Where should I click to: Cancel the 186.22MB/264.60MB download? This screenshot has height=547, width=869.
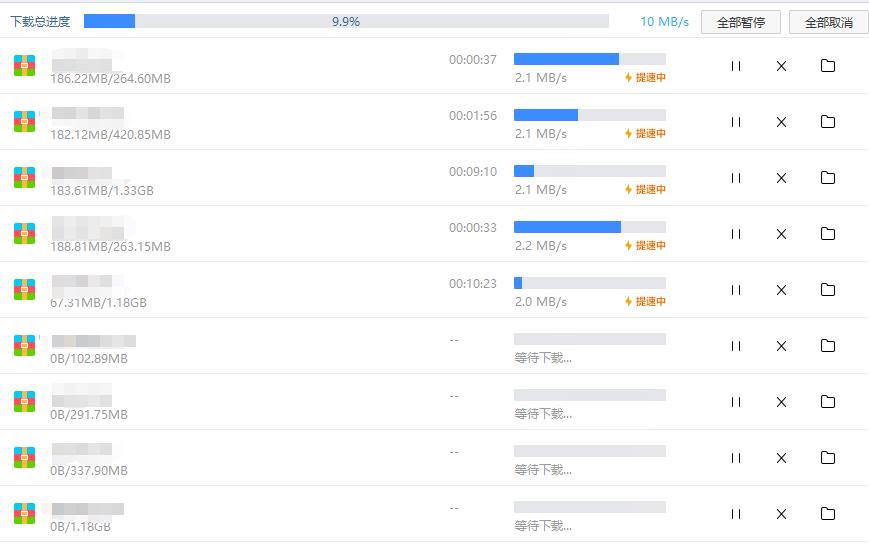(782, 66)
